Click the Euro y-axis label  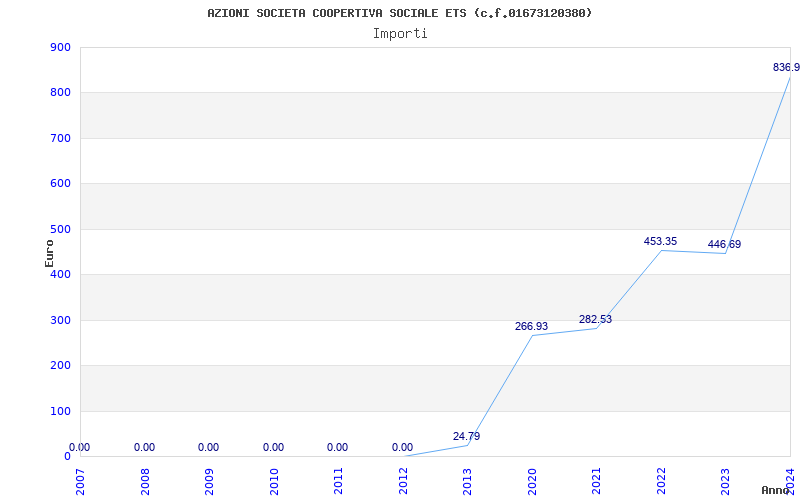pos(49,253)
